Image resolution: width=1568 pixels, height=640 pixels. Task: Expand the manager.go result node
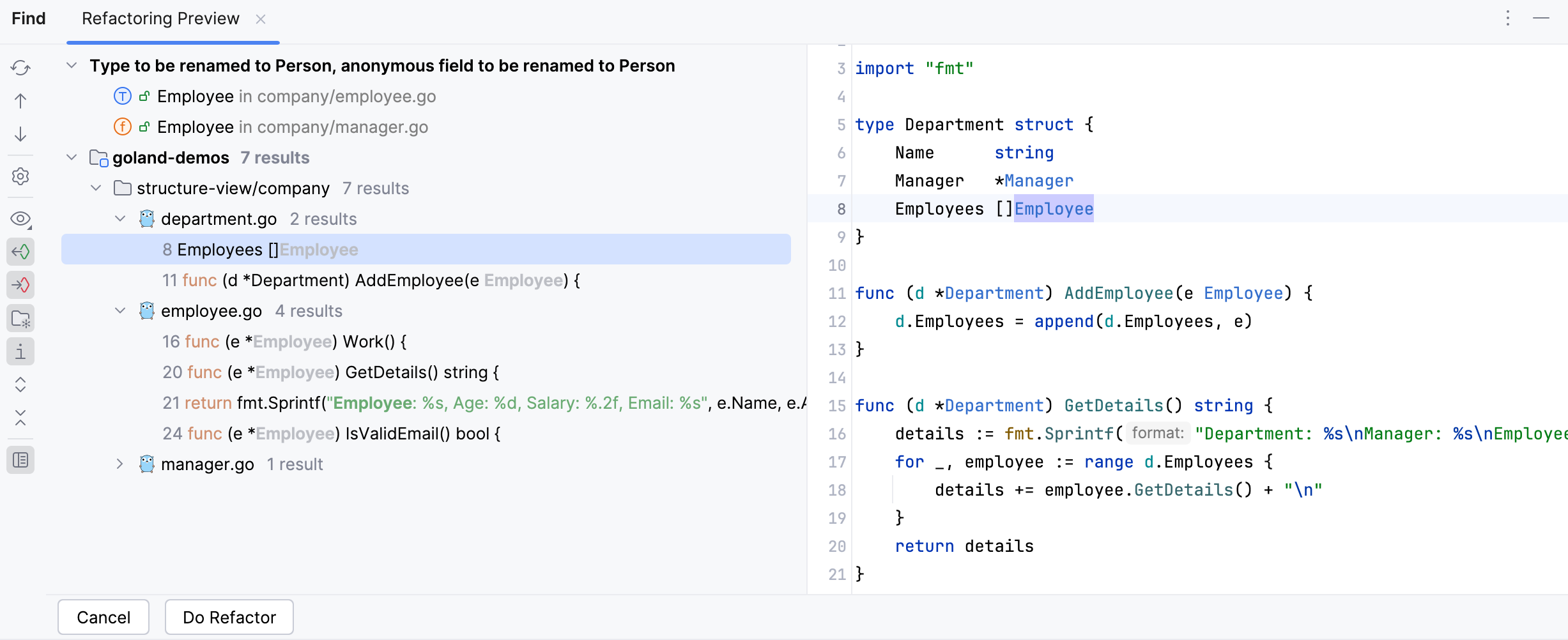pyautogui.click(x=119, y=464)
